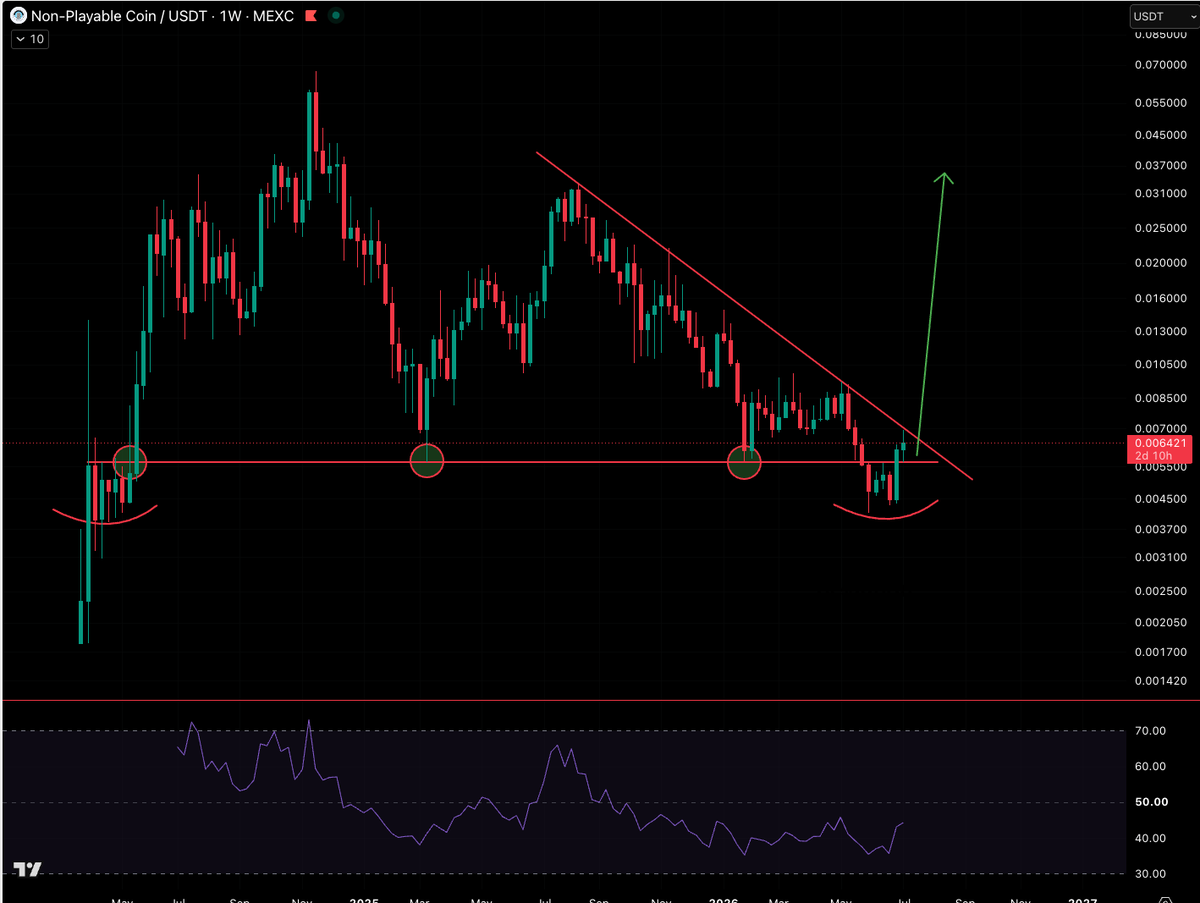Click the 0.020000 price axis label

click(1160, 263)
